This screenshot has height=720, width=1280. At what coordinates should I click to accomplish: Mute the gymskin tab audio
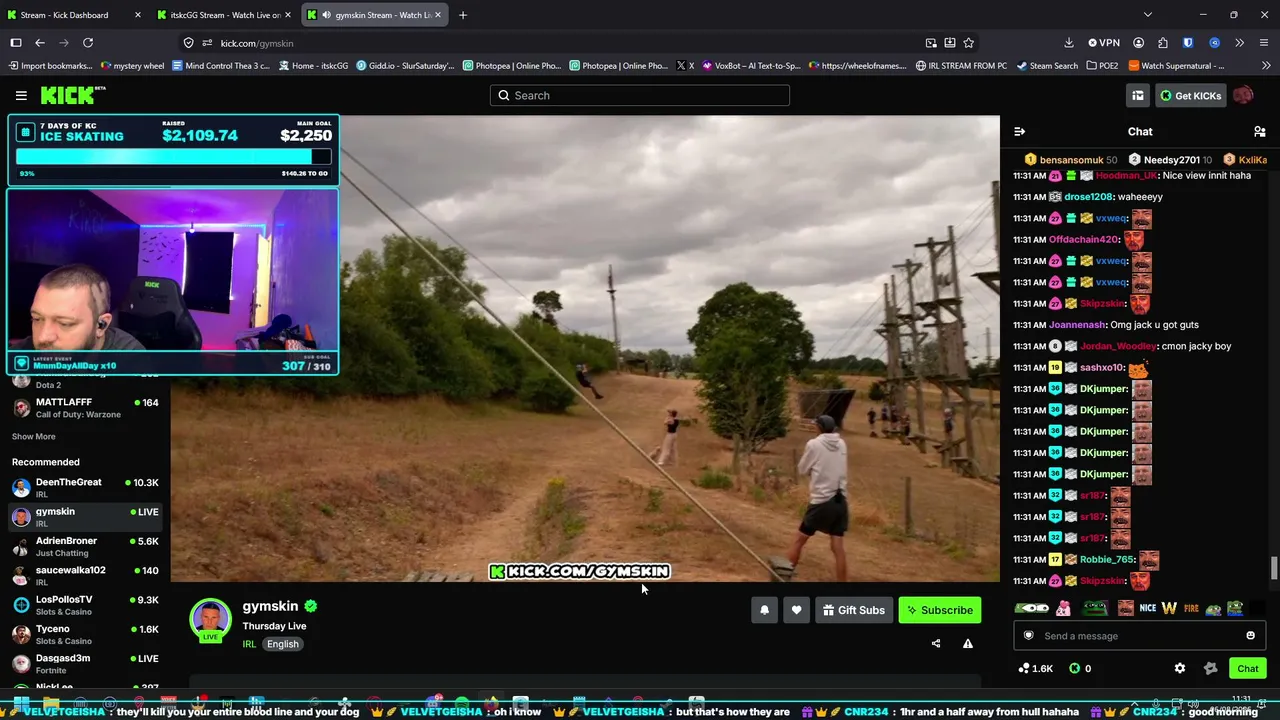tap(326, 15)
